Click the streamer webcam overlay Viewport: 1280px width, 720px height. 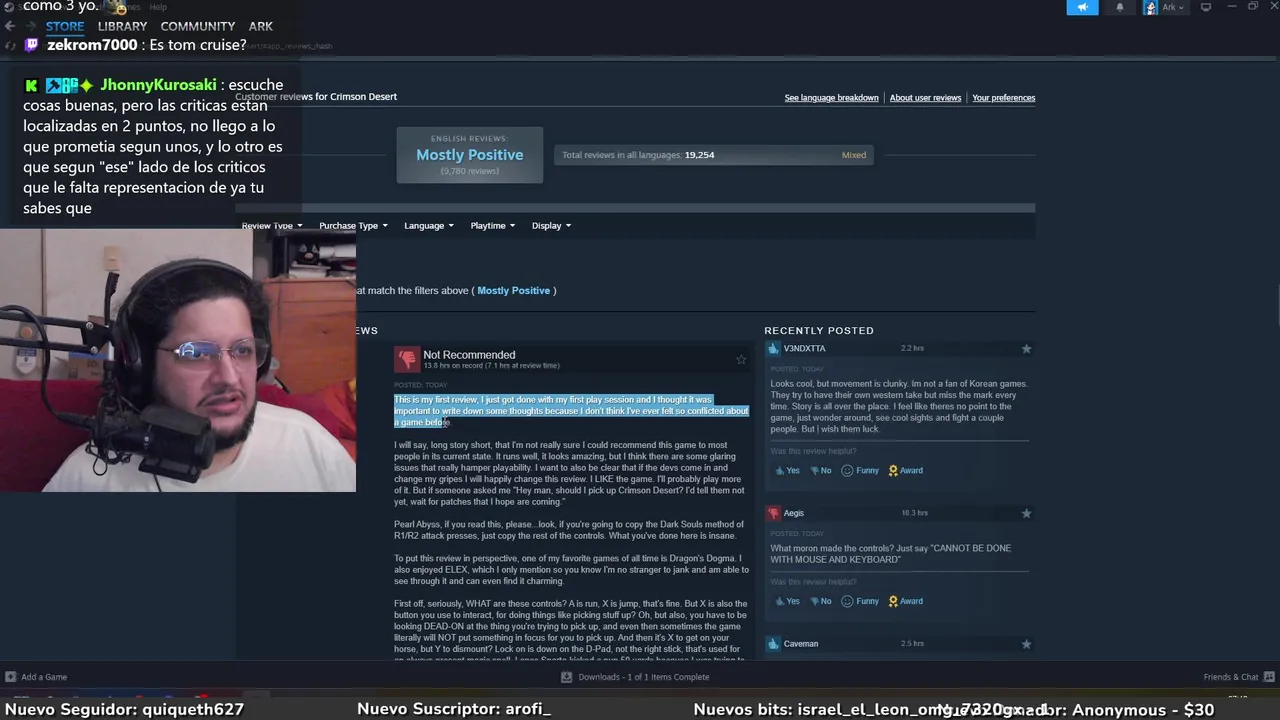click(x=178, y=360)
